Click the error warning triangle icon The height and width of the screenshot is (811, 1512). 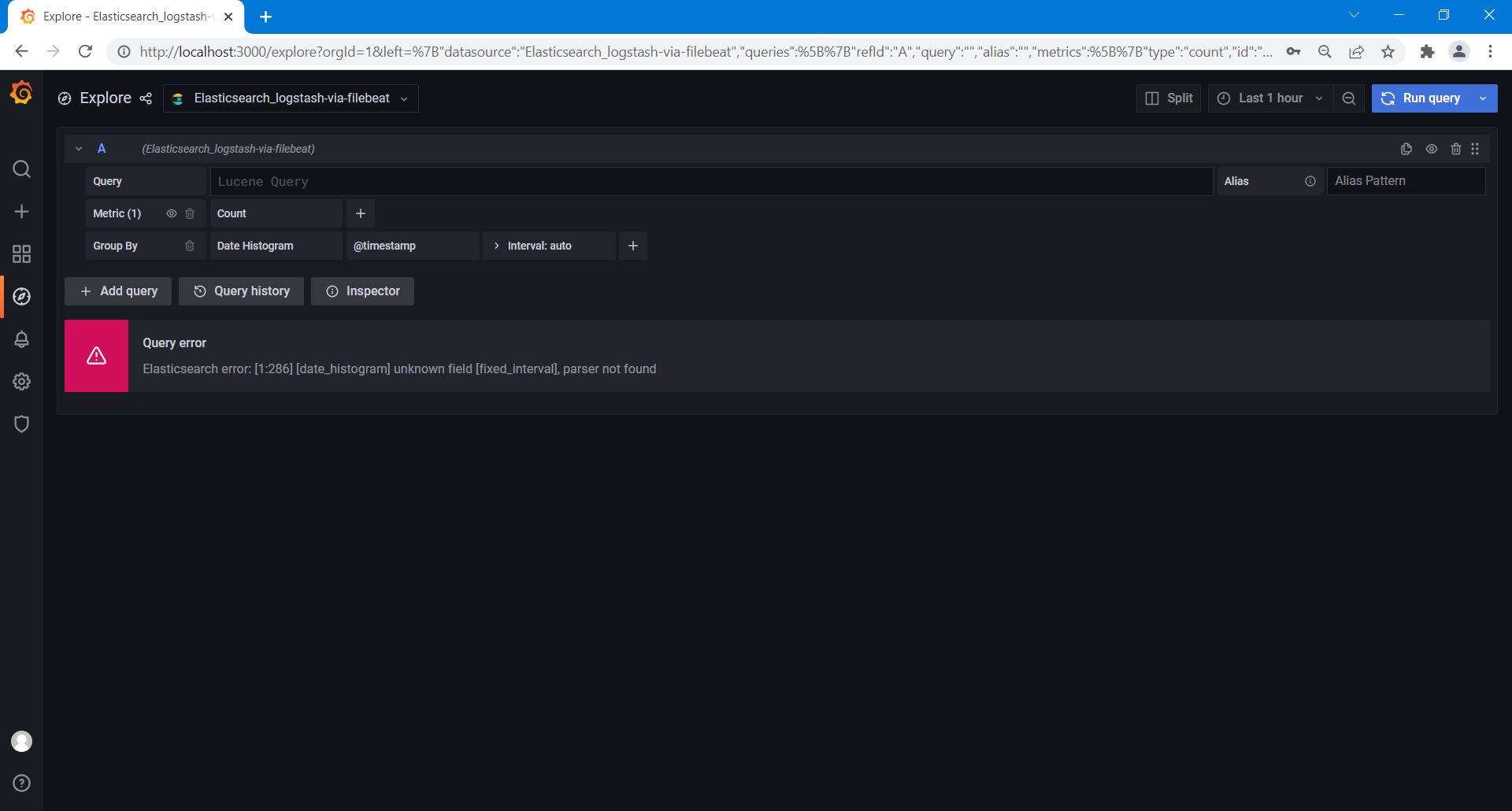(97, 356)
